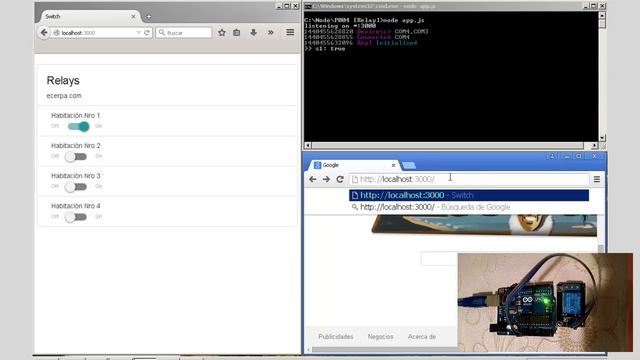Click Chrome user profile icon in title bar

tap(552, 156)
